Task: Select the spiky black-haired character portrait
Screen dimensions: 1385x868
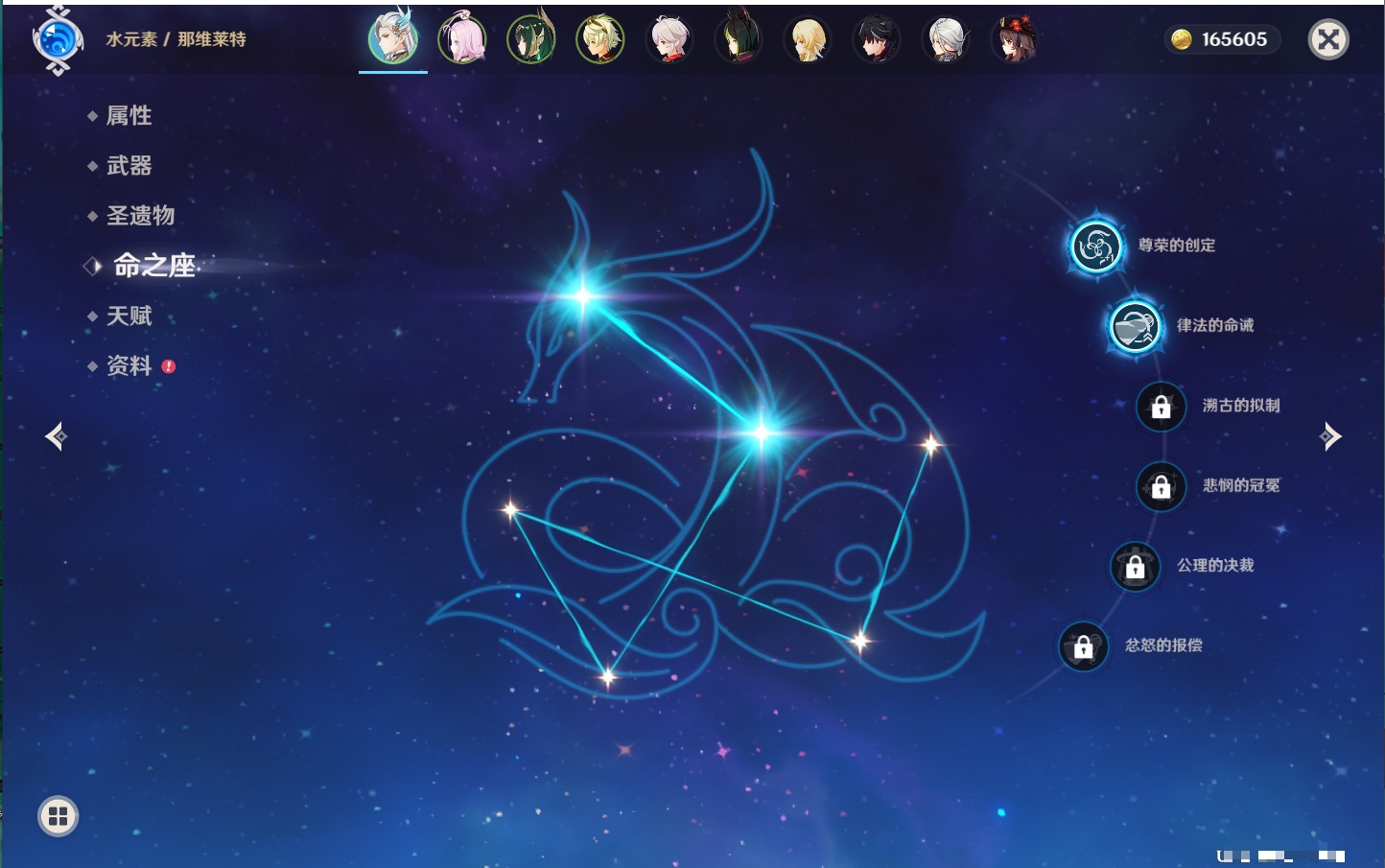Action: click(877, 39)
